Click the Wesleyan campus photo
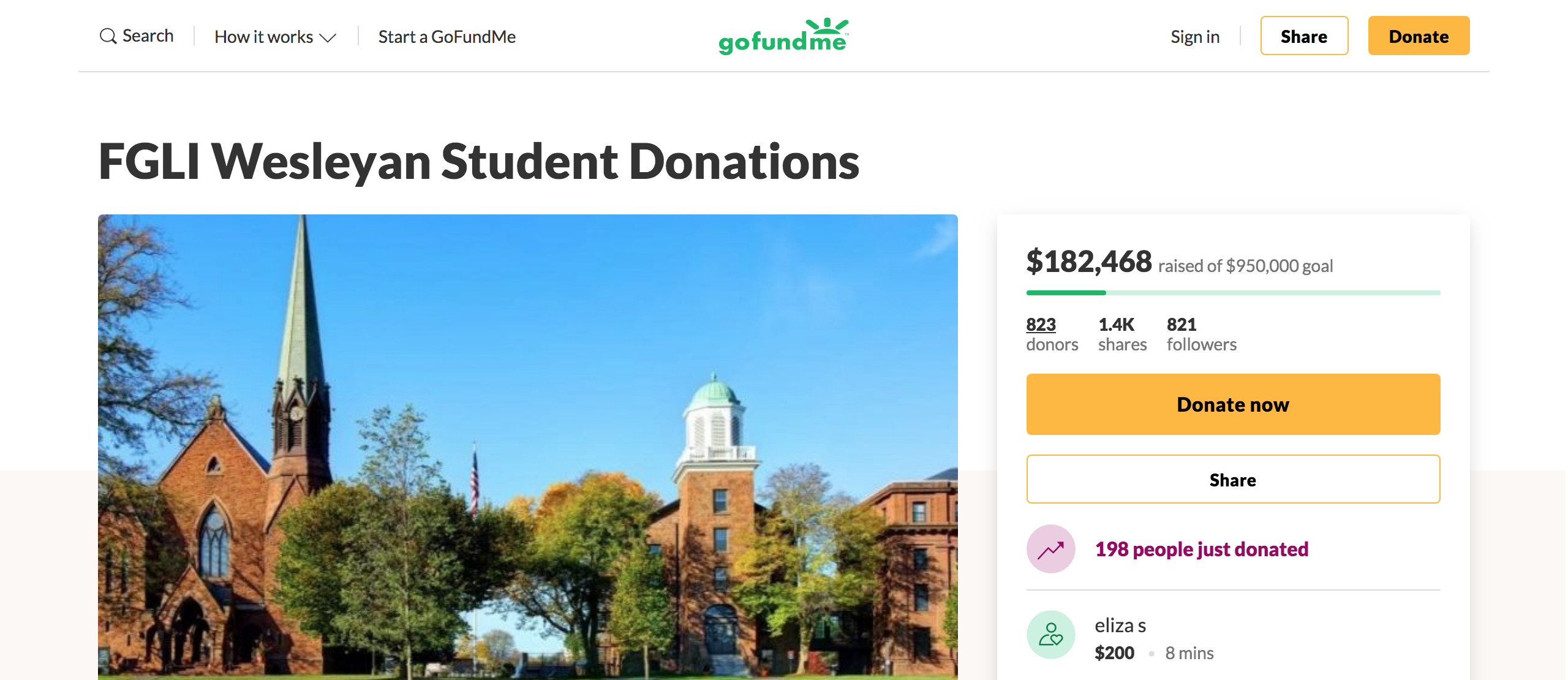The height and width of the screenshot is (680, 1568). (527, 447)
